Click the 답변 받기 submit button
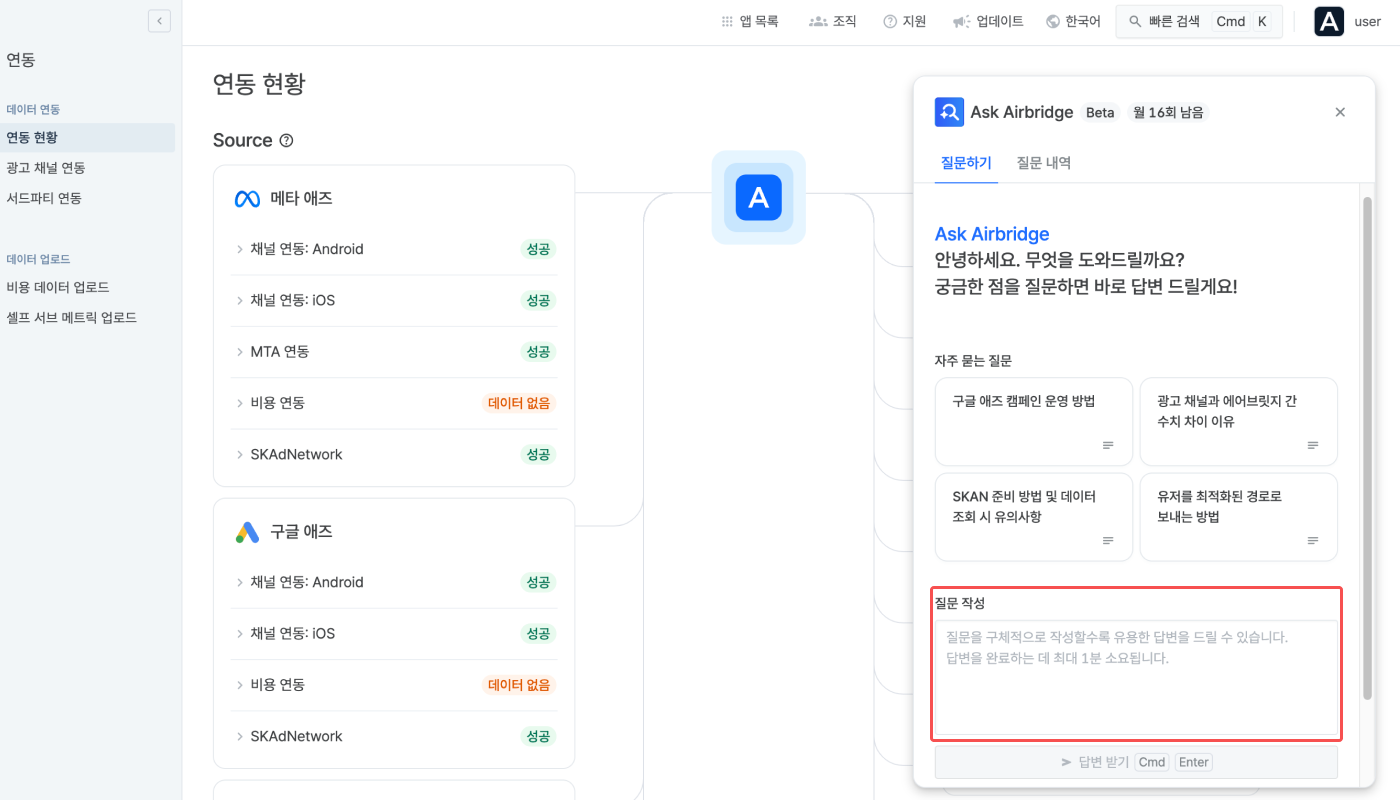The image size is (1400, 800). pos(1136,762)
